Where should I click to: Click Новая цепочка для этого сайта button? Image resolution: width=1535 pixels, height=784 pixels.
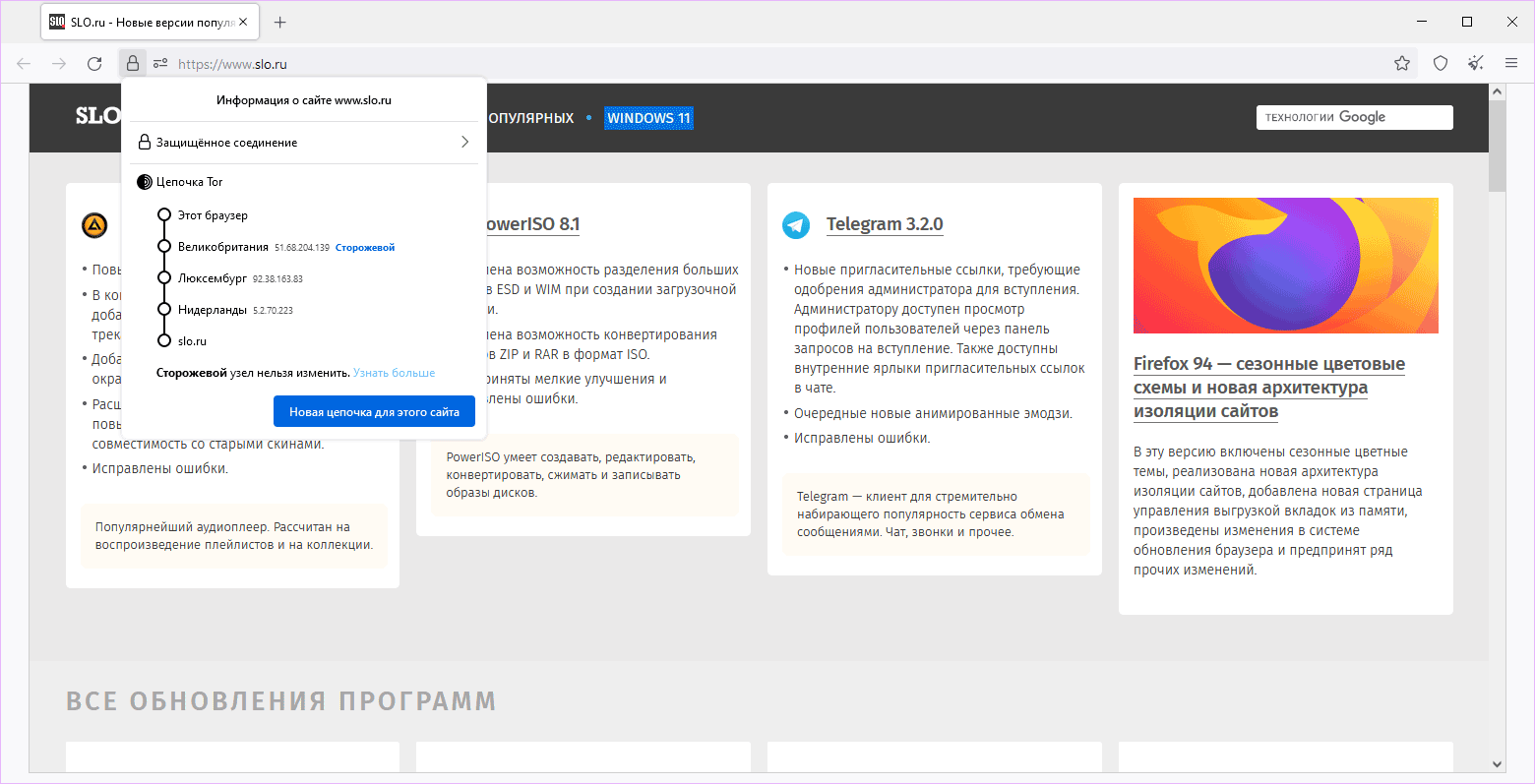(x=374, y=412)
